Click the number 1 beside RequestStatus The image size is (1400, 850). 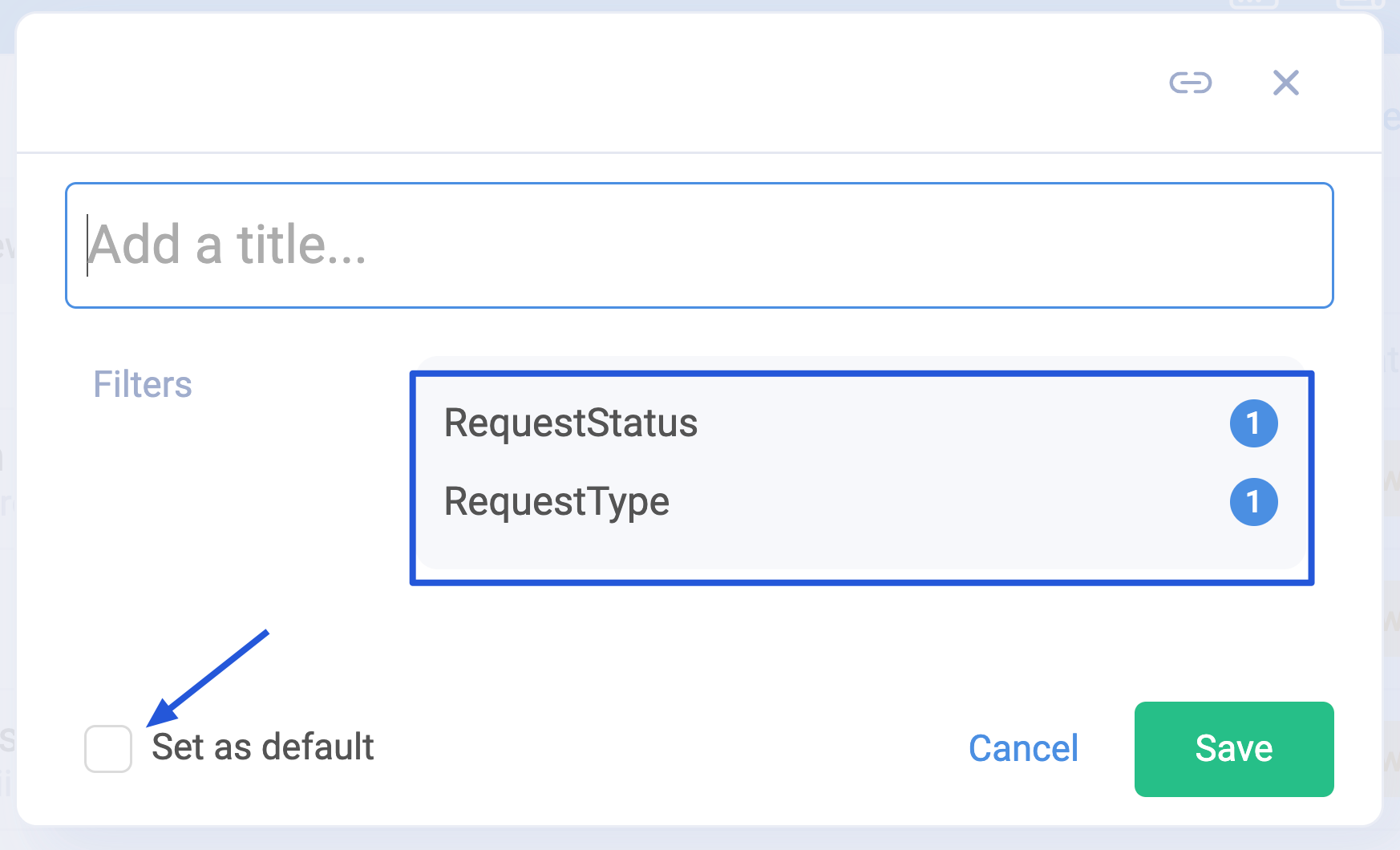click(x=1253, y=423)
